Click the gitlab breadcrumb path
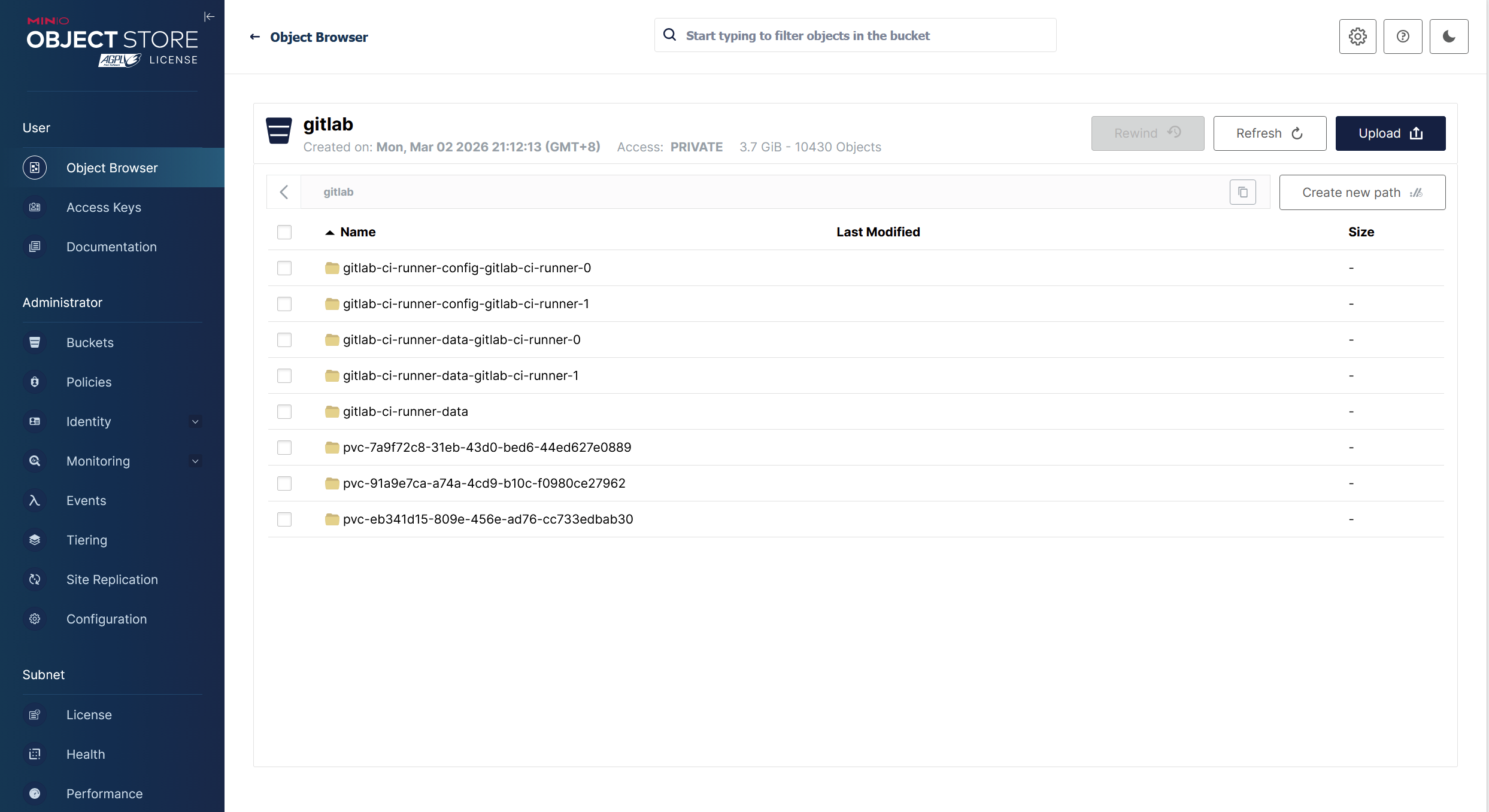This screenshot has height=812, width=1489. [x=338, y=192]
